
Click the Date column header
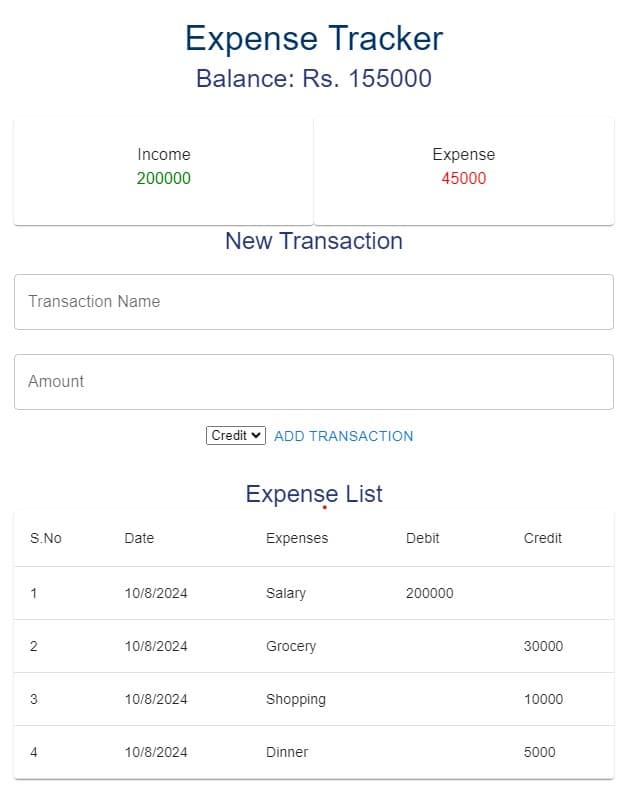(x=139, y=538)
